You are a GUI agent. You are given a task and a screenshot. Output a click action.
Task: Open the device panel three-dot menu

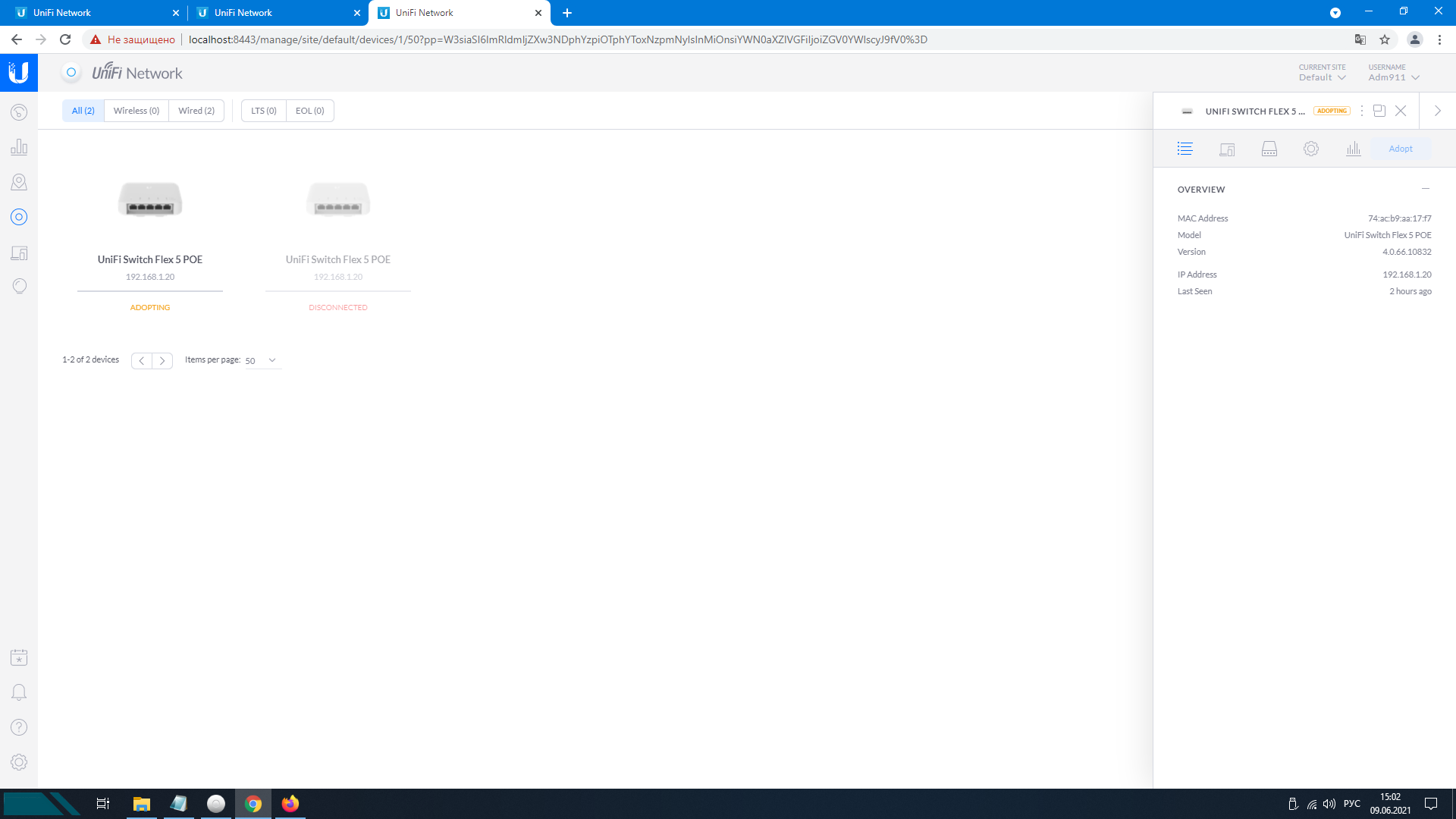pos(1362,111)
